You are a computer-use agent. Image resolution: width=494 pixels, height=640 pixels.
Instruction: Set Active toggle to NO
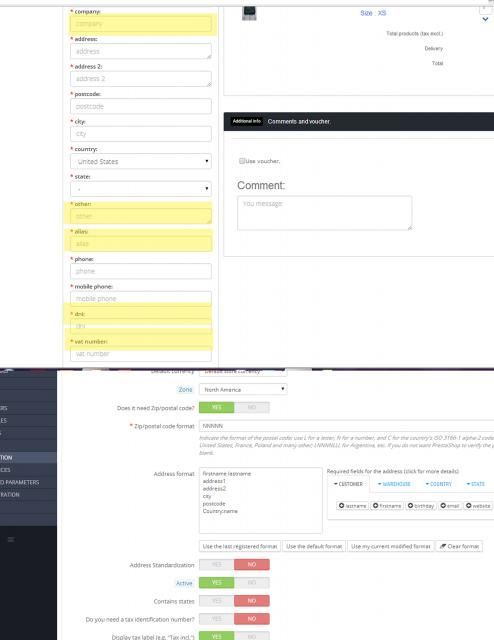tap(252, 583)
